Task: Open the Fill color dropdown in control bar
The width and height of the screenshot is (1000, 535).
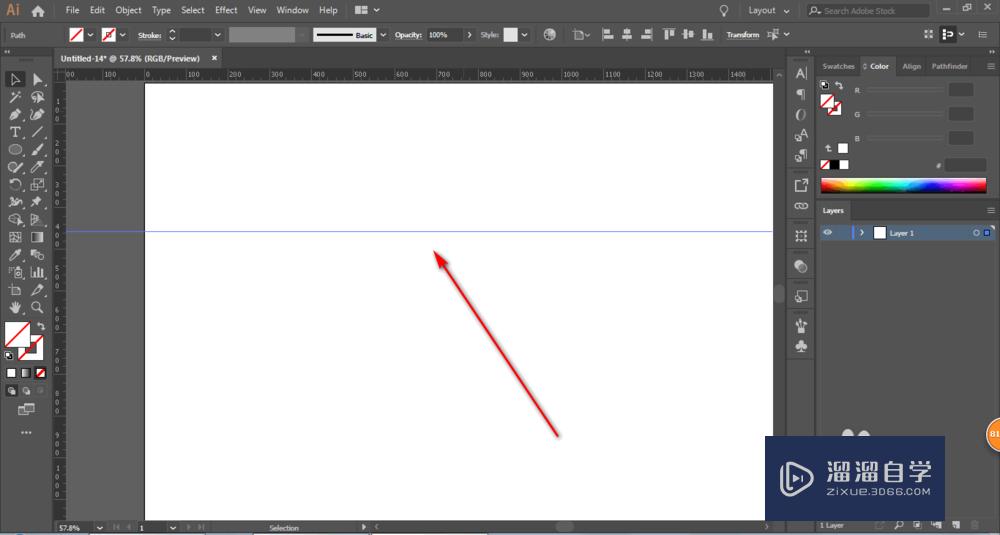Action: (x=90, y=35)
